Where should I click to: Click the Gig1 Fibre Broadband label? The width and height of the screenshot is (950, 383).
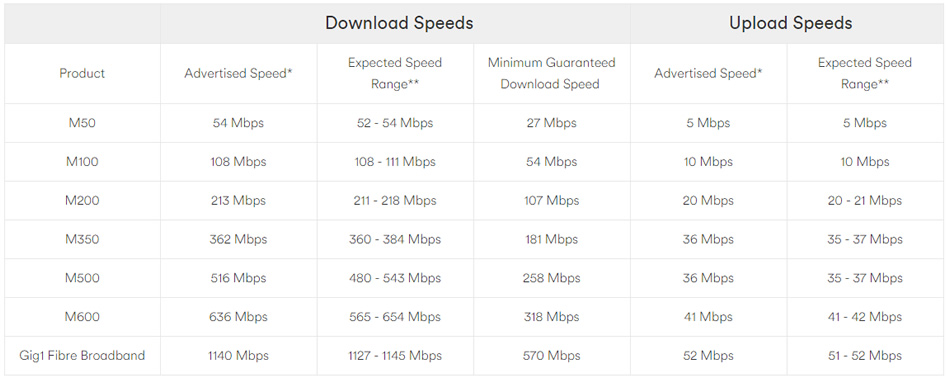click(82, 356)
